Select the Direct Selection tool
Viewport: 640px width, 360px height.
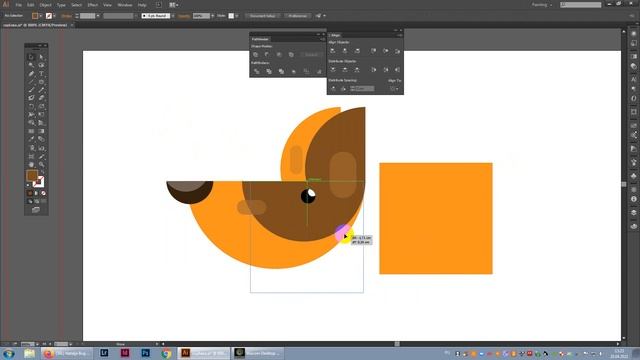[x=41, y=57]
